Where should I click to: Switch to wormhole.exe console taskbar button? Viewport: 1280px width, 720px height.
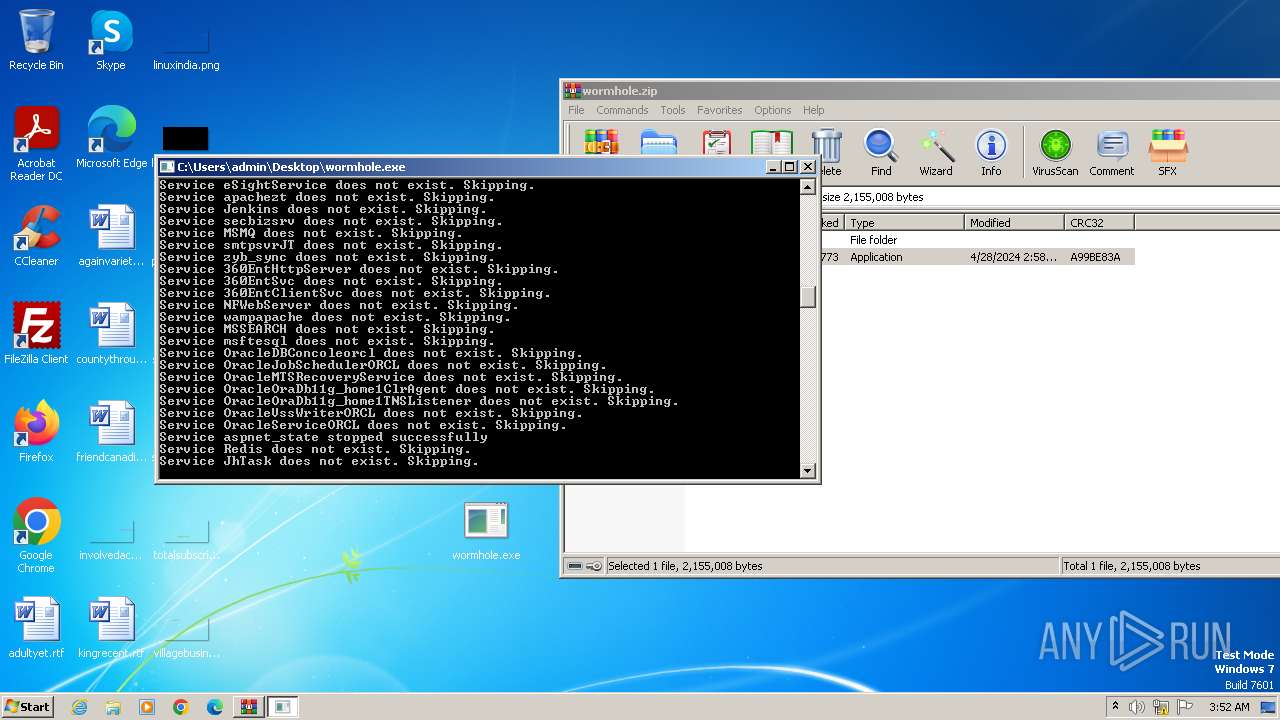(x=283, y=707)
